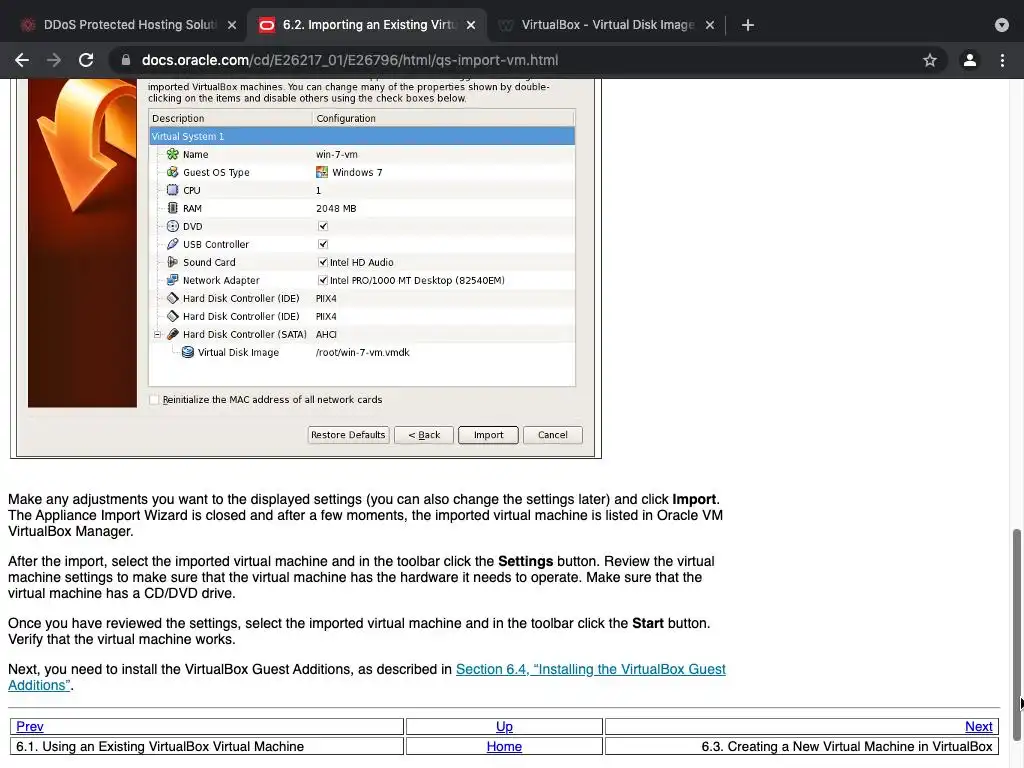
Task: Click the < Back button
Action: pos(424,435)
